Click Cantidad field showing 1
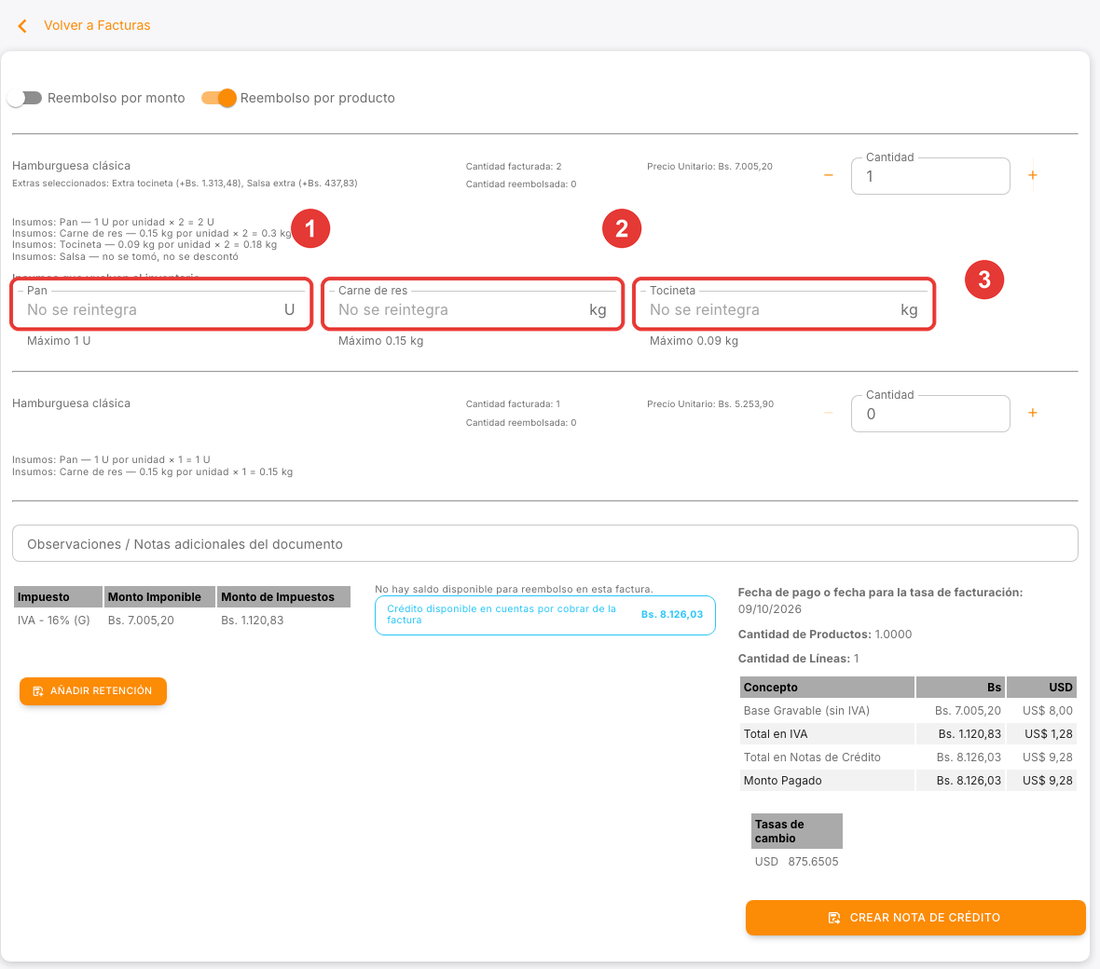The width and height of the screenshot is (1100, 969). point(930,176)
